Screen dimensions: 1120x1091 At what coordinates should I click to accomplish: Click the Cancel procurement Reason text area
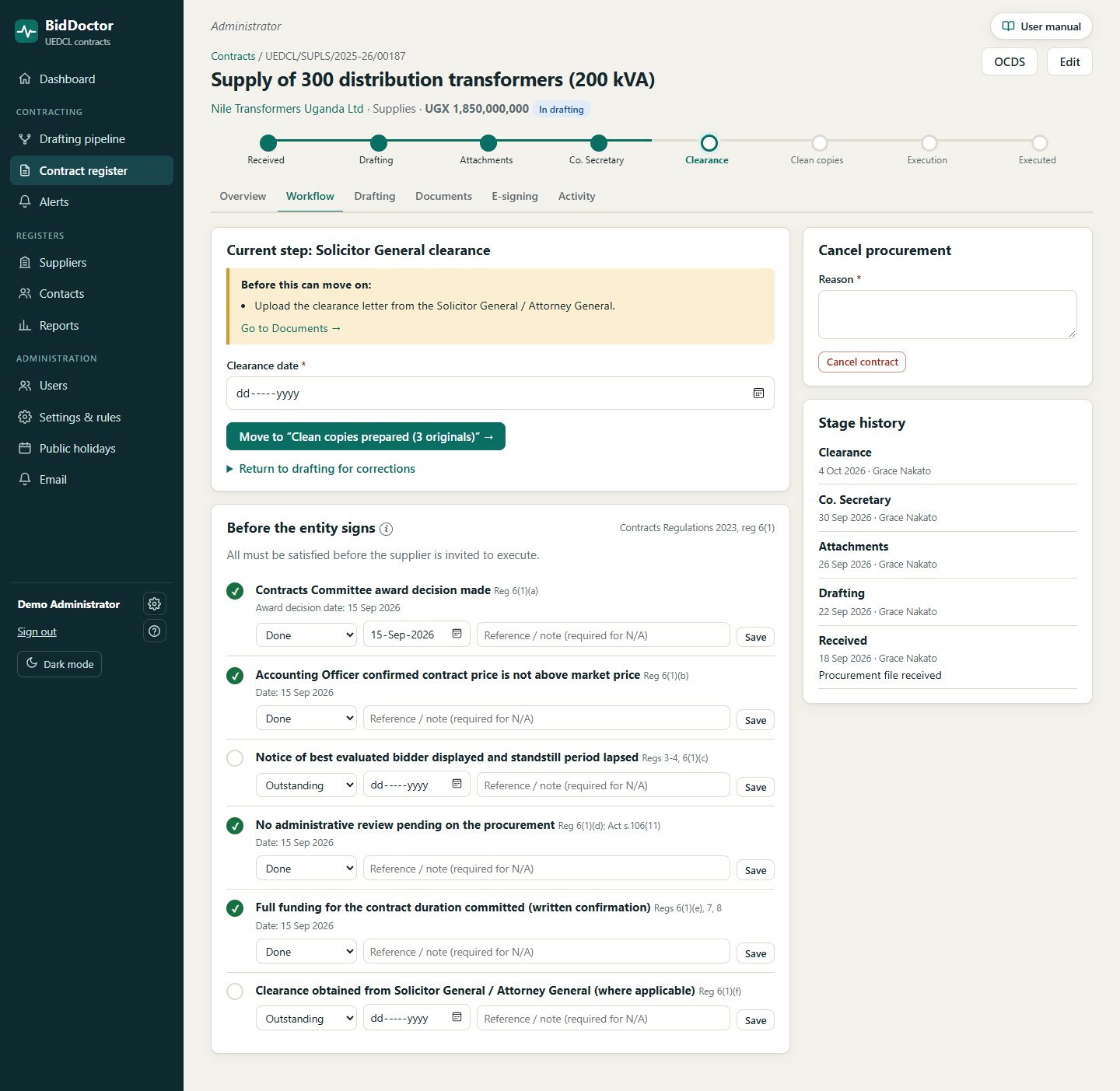tap(947, 314)
